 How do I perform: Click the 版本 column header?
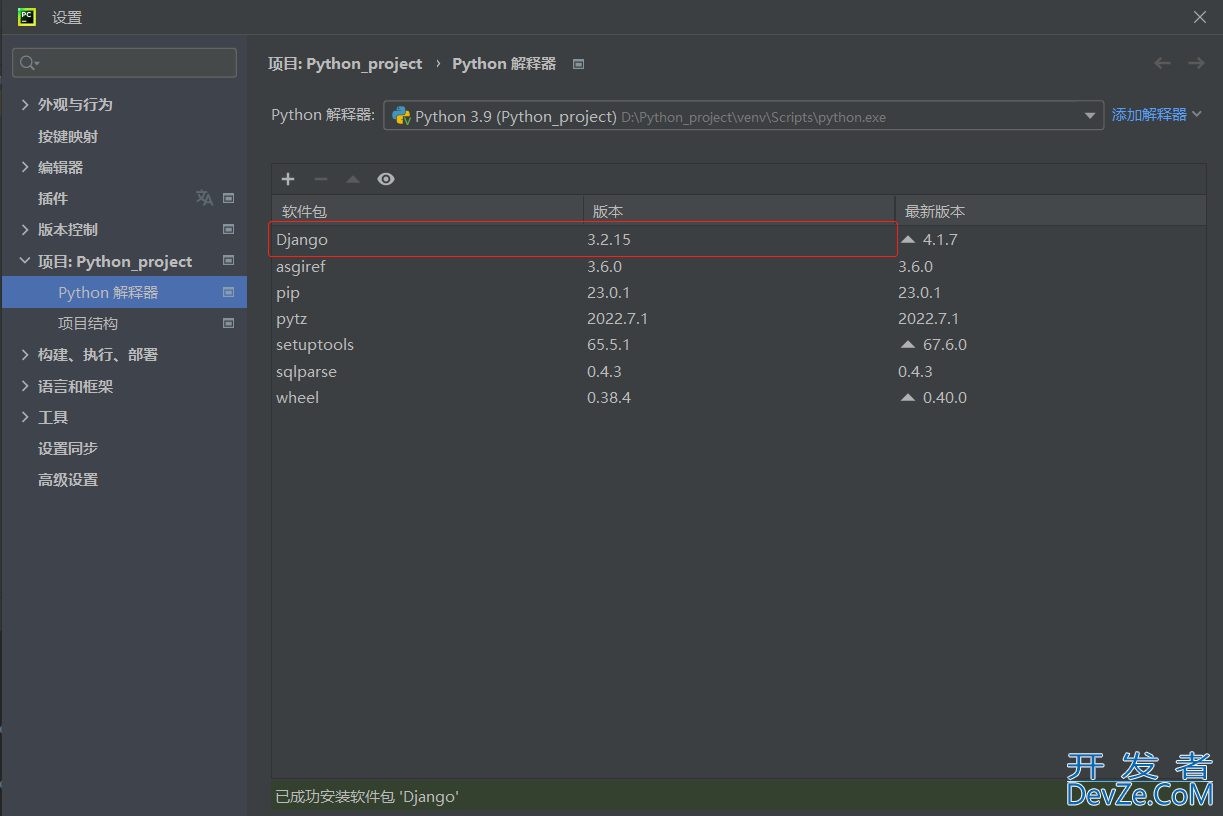739,211
